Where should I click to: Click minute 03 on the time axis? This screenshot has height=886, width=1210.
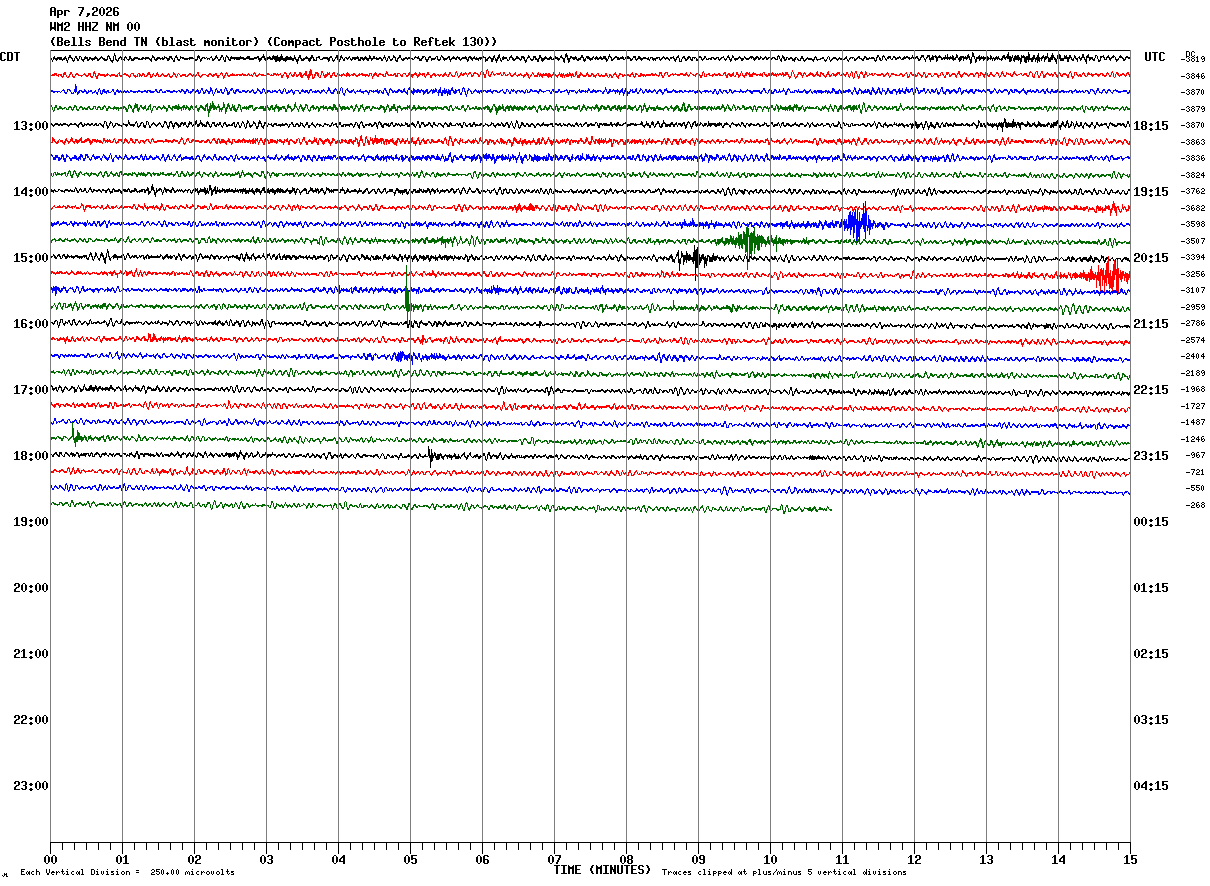pyautogui.click(x=266, y=860)
